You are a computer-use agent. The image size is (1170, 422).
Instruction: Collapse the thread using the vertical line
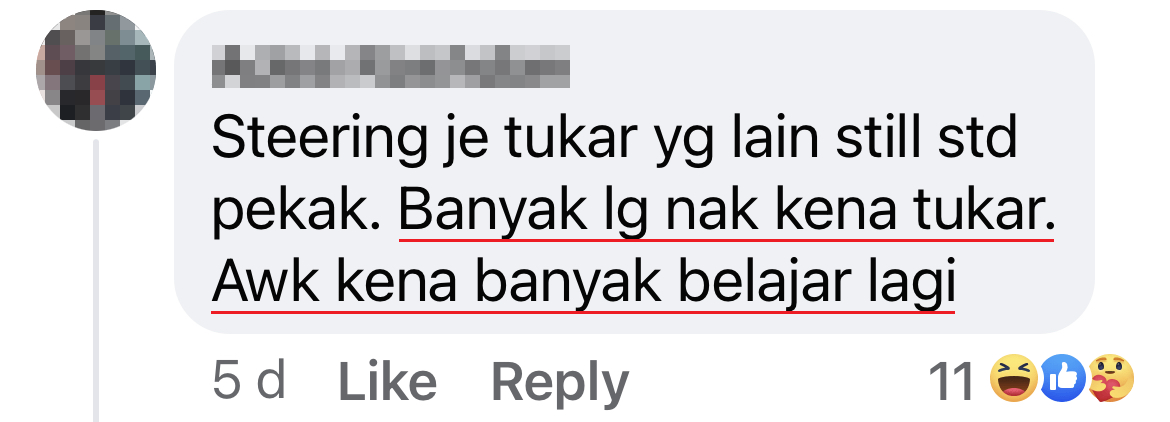point(96,280)
